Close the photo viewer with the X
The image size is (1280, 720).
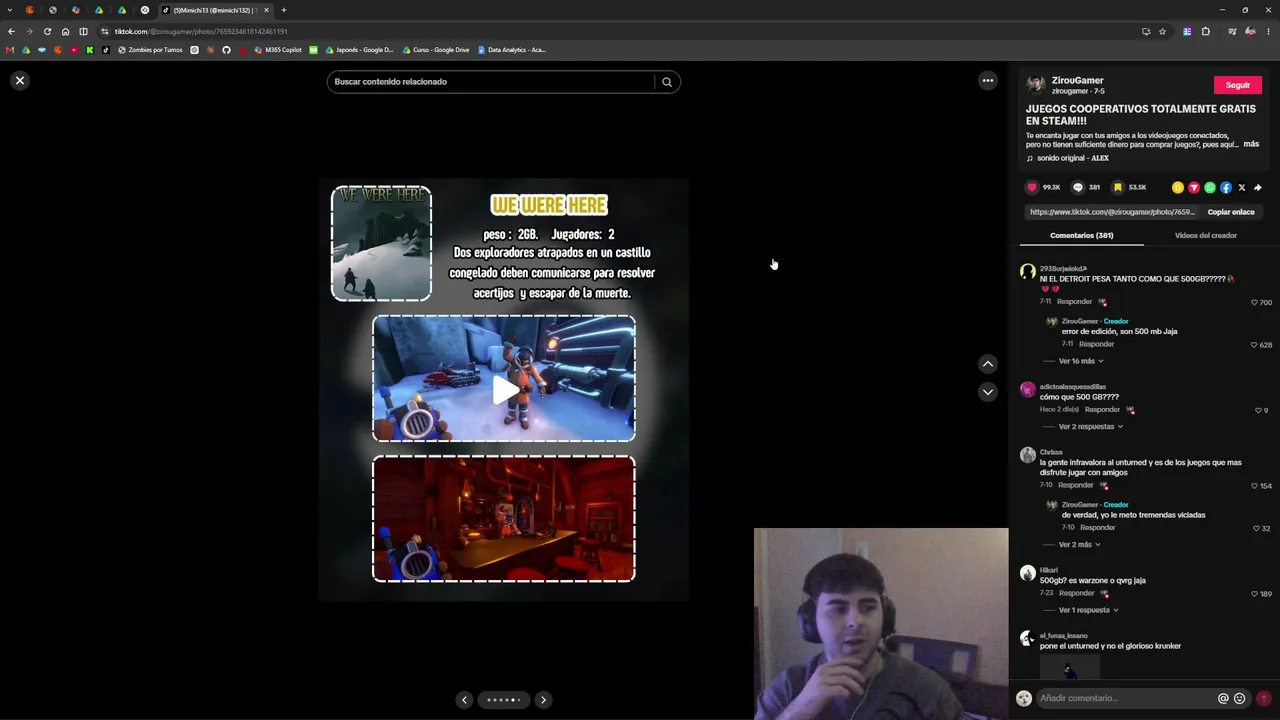tap(19, 81)
